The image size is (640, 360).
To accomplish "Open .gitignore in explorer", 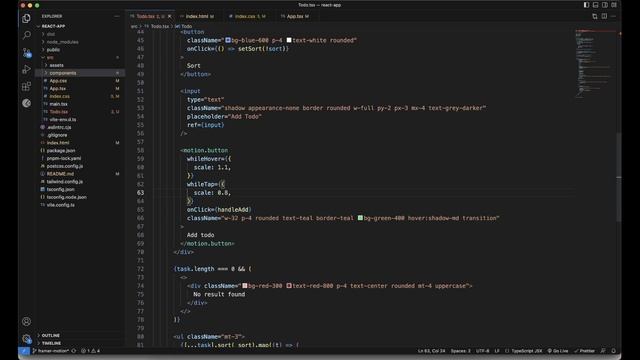I will tap(57, 135).
